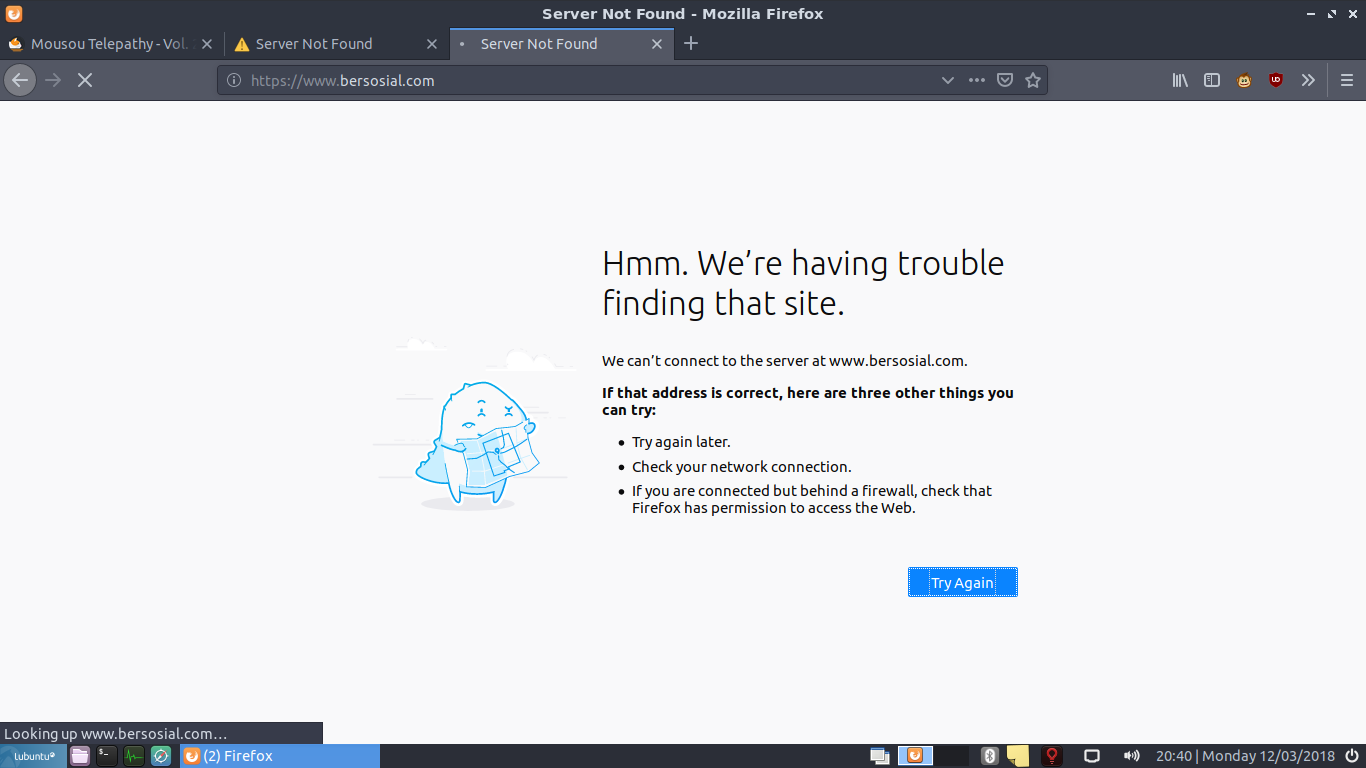Click the Try Again button

(x=962, y=582)
